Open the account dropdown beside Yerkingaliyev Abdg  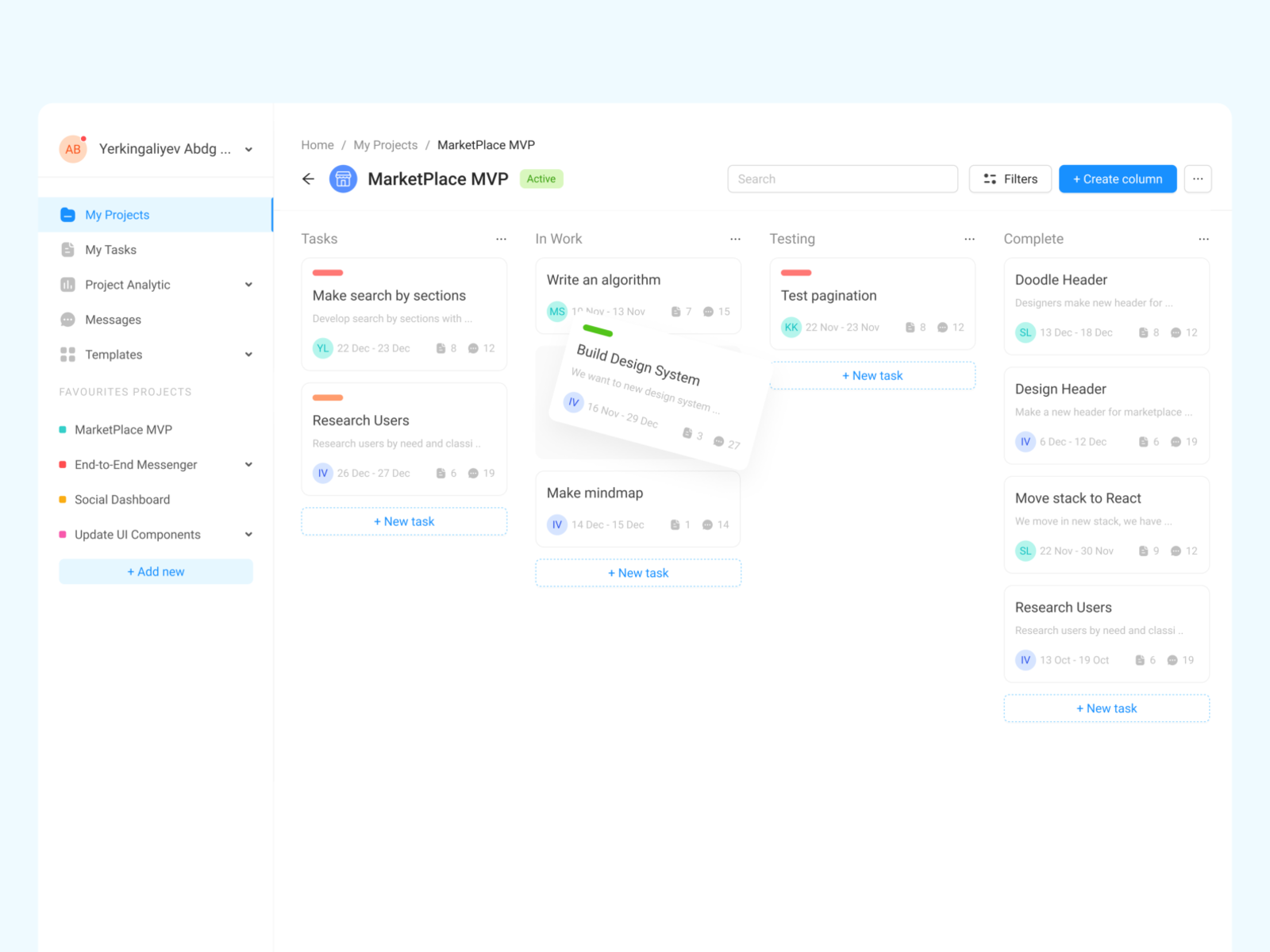point(248,149)
